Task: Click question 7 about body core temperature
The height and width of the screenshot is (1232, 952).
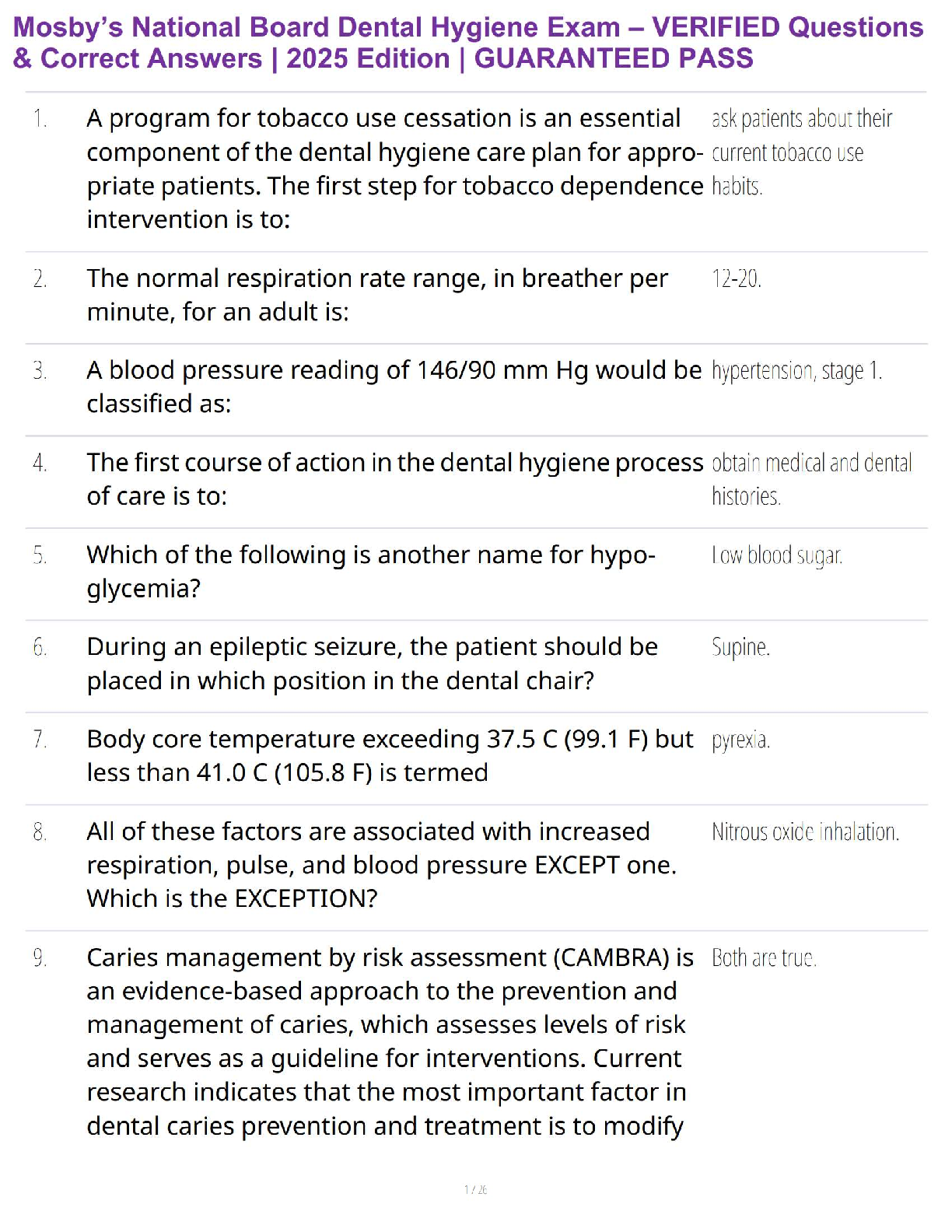Action: [389, 755]
